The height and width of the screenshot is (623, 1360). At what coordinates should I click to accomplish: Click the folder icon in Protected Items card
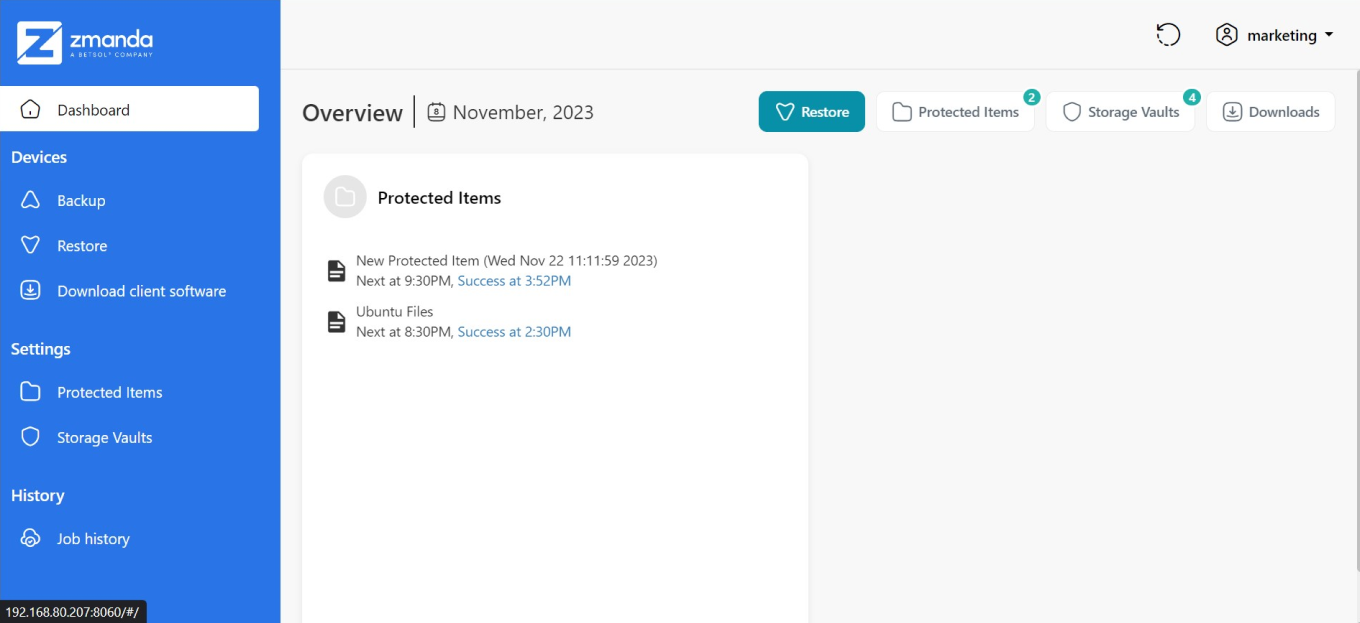coord(345,198)
